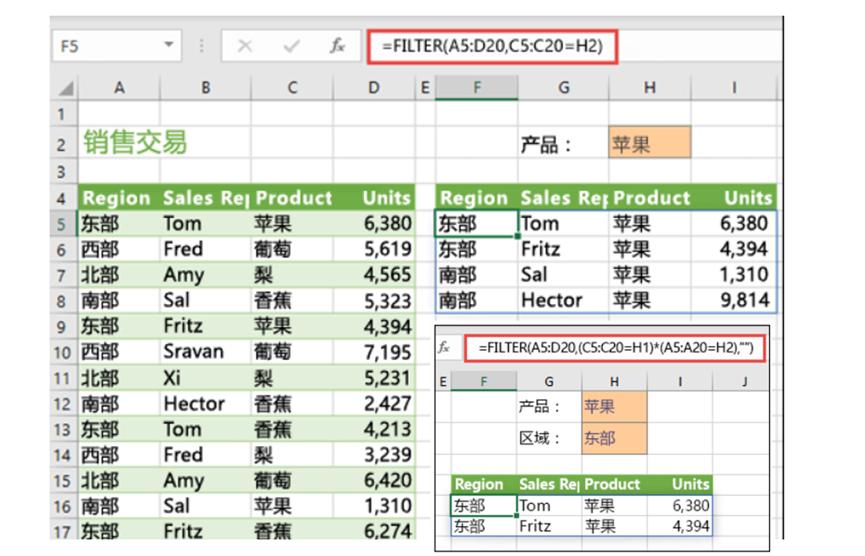Click green Region header cell in column A

[116, 197]
